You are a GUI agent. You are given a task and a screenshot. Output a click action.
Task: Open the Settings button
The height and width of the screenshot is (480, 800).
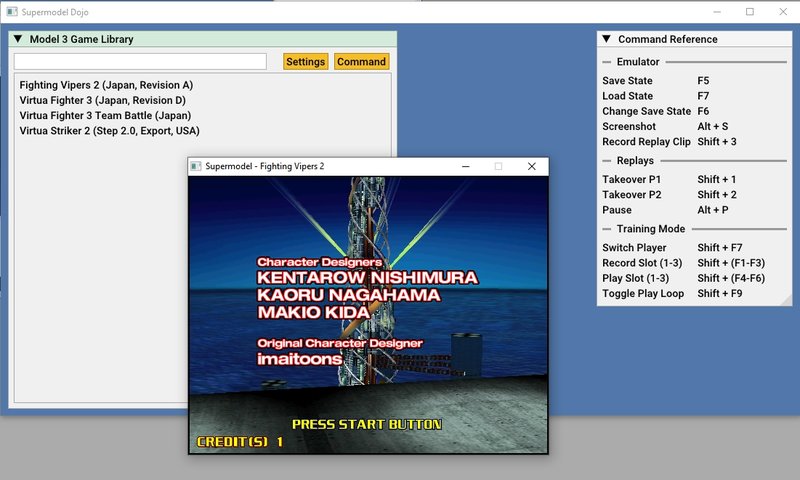(306, 62)
